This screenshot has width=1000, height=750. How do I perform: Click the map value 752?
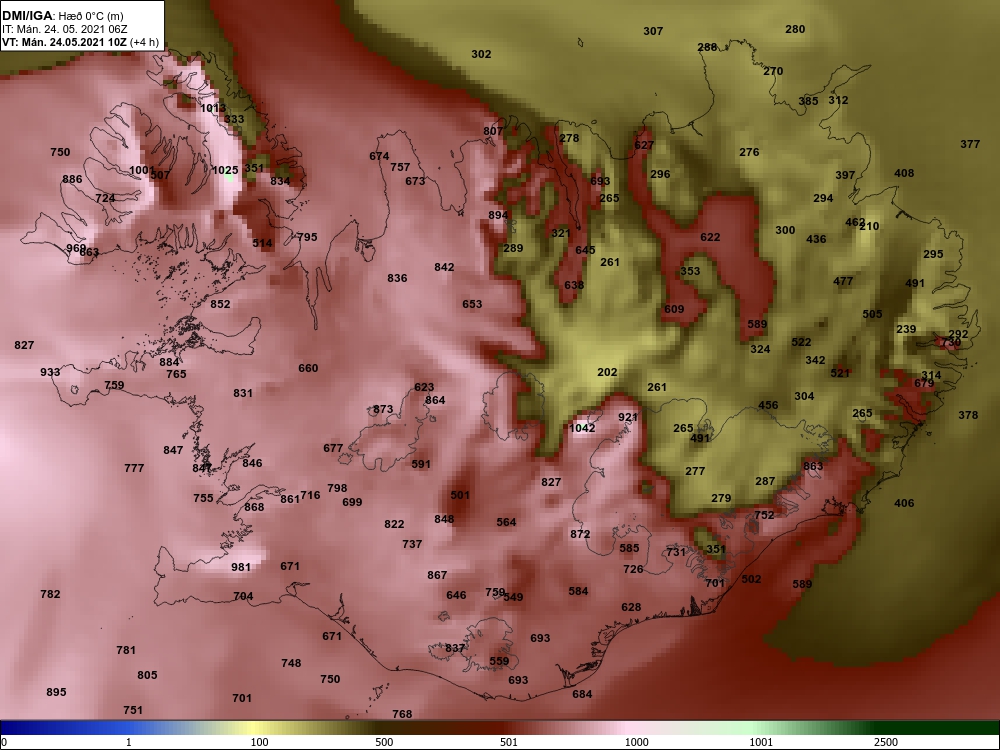coord(764,515)
